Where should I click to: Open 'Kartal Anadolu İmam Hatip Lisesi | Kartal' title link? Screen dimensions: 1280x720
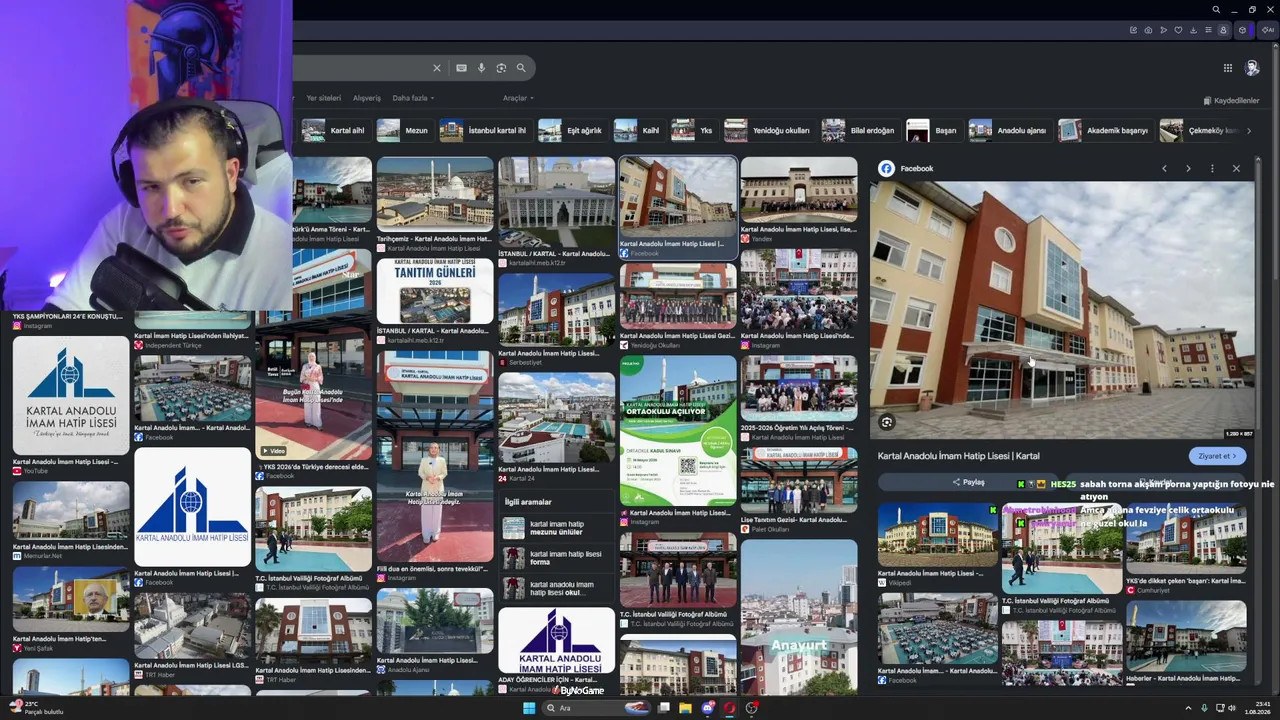(958, 456)
